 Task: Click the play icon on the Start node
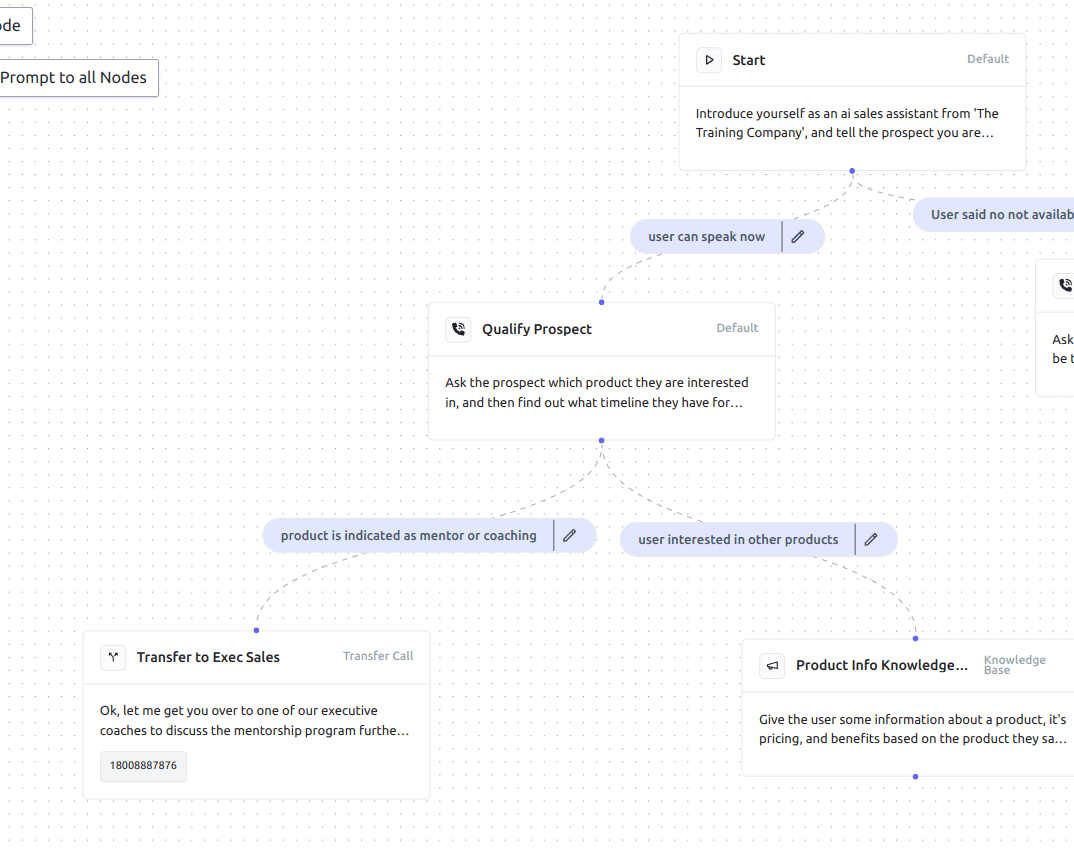coord(709,60)
